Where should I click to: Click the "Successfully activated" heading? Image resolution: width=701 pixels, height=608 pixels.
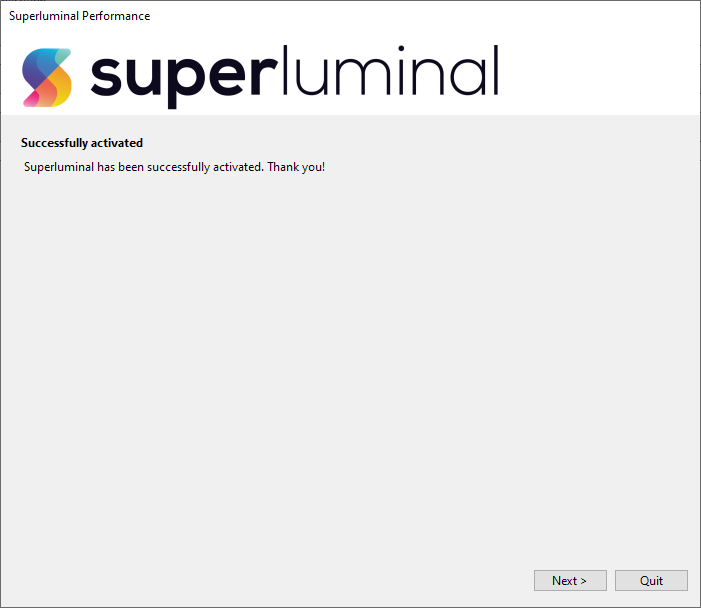click(x=82, y=143)
